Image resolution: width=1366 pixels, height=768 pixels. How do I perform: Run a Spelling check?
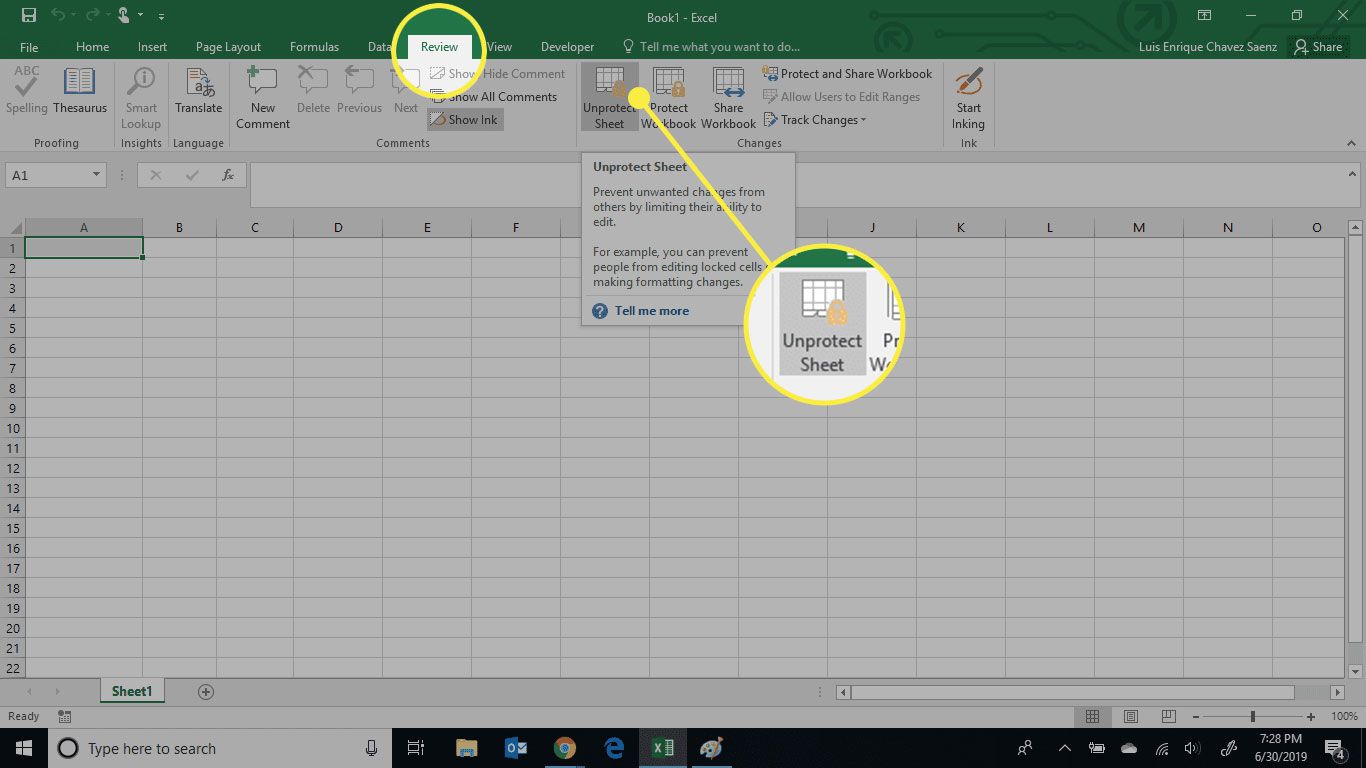tap(26, 95)
